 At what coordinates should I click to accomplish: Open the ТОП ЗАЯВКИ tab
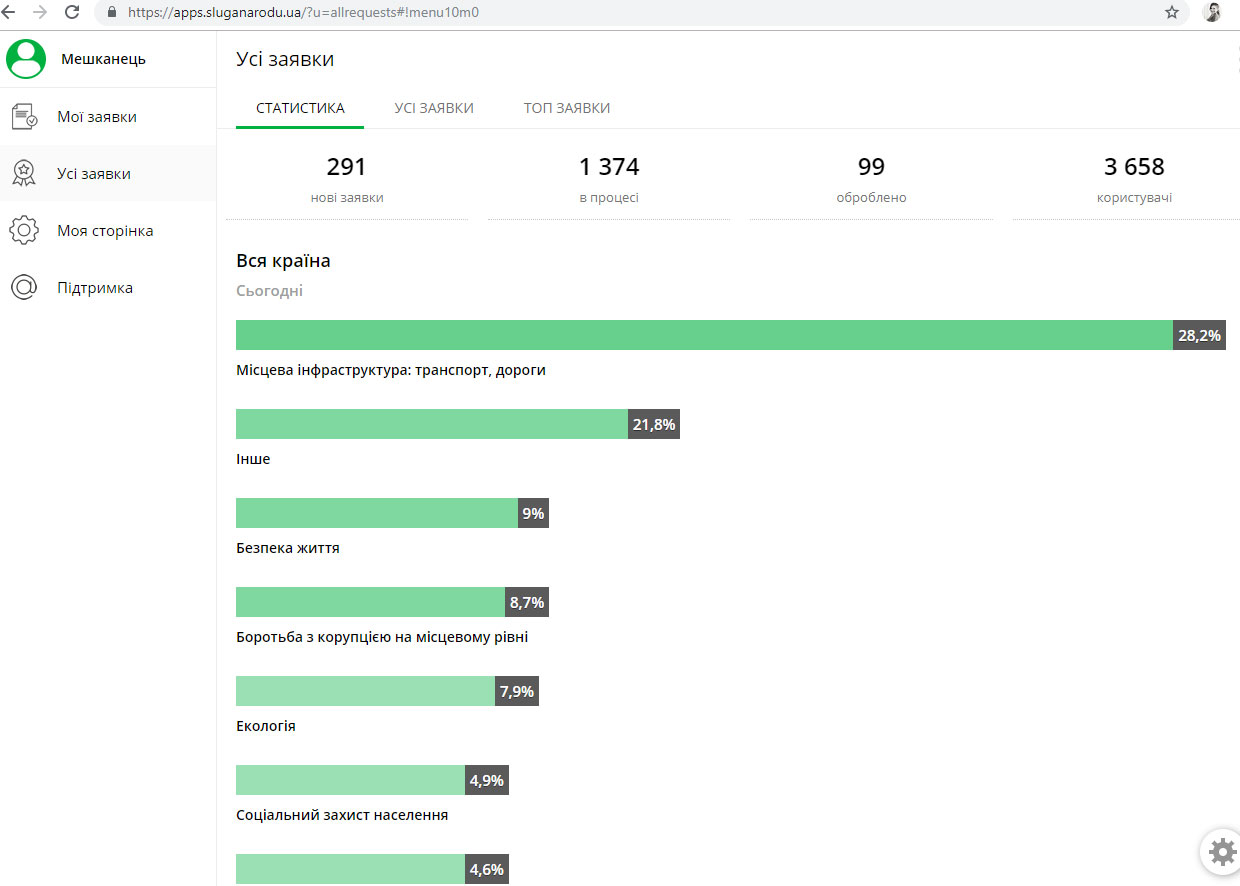pyautogui.click(x=567, y=108)
